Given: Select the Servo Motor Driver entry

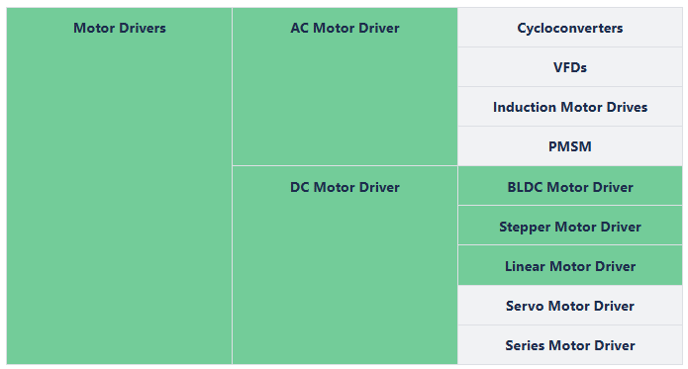Looking at the screenshot, I should [x=570, y=305].
